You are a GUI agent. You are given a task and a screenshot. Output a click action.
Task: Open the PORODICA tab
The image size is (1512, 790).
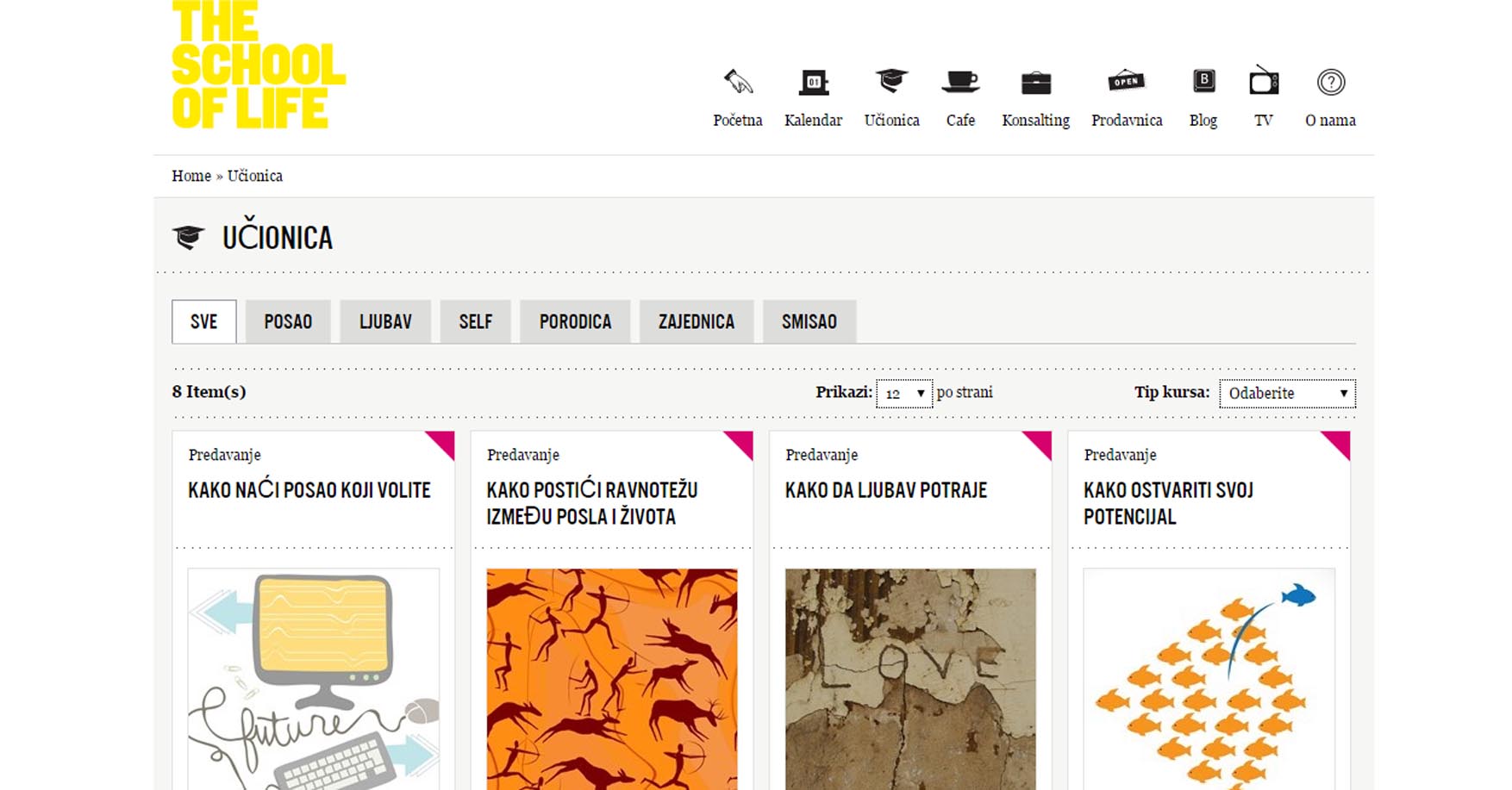pyautogui.click(x=575, y=322)
